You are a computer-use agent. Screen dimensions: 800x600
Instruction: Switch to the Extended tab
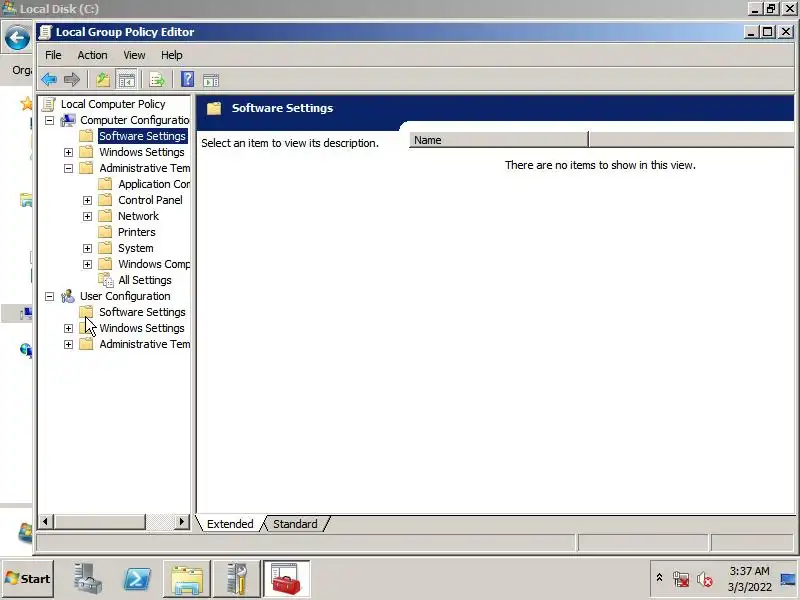point(230,524)
